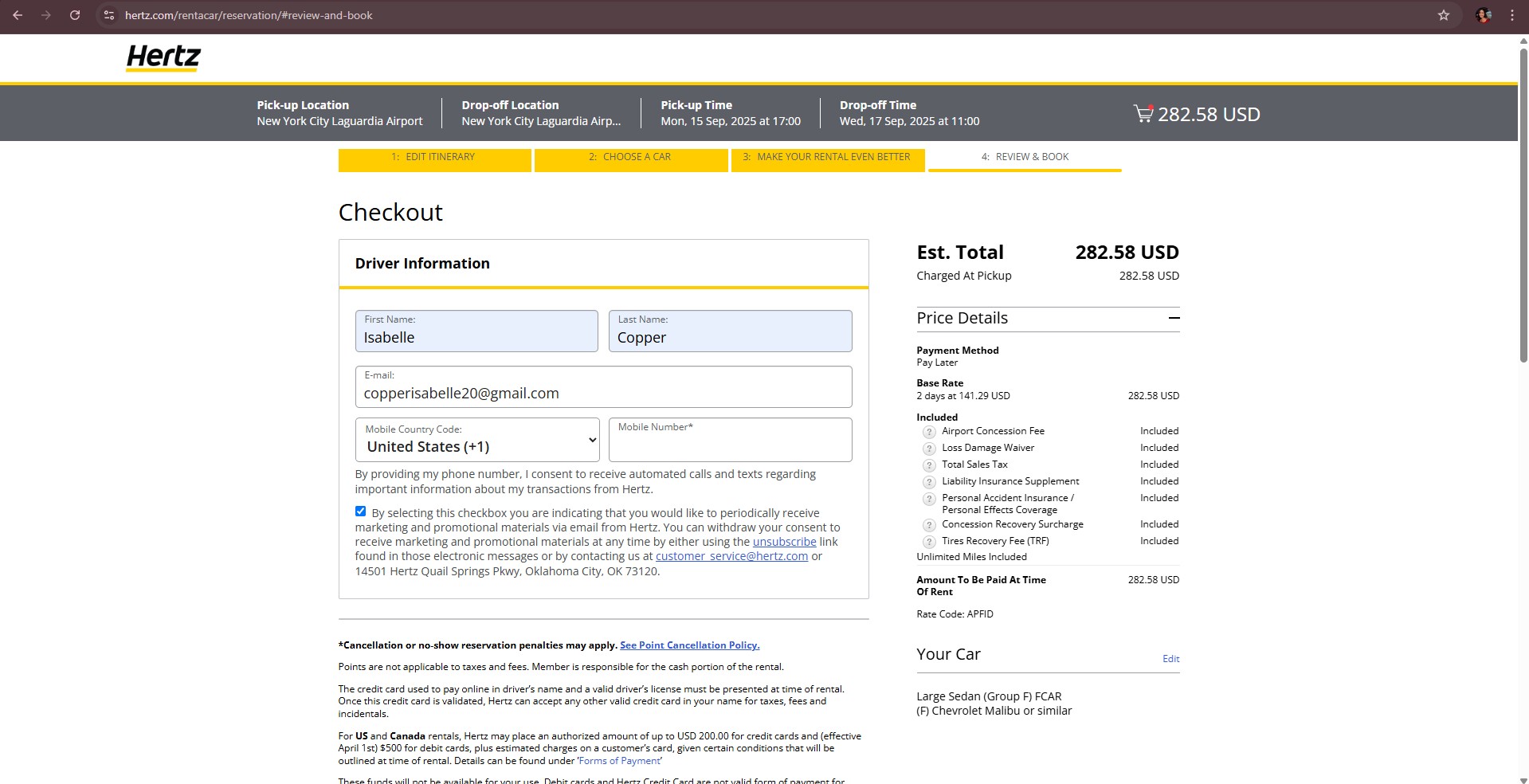Image resolution: width=1529 pixels, height=784 pixels.
Task: Open help icon for Liability Insurance Supplement
Action: (928, 482)
